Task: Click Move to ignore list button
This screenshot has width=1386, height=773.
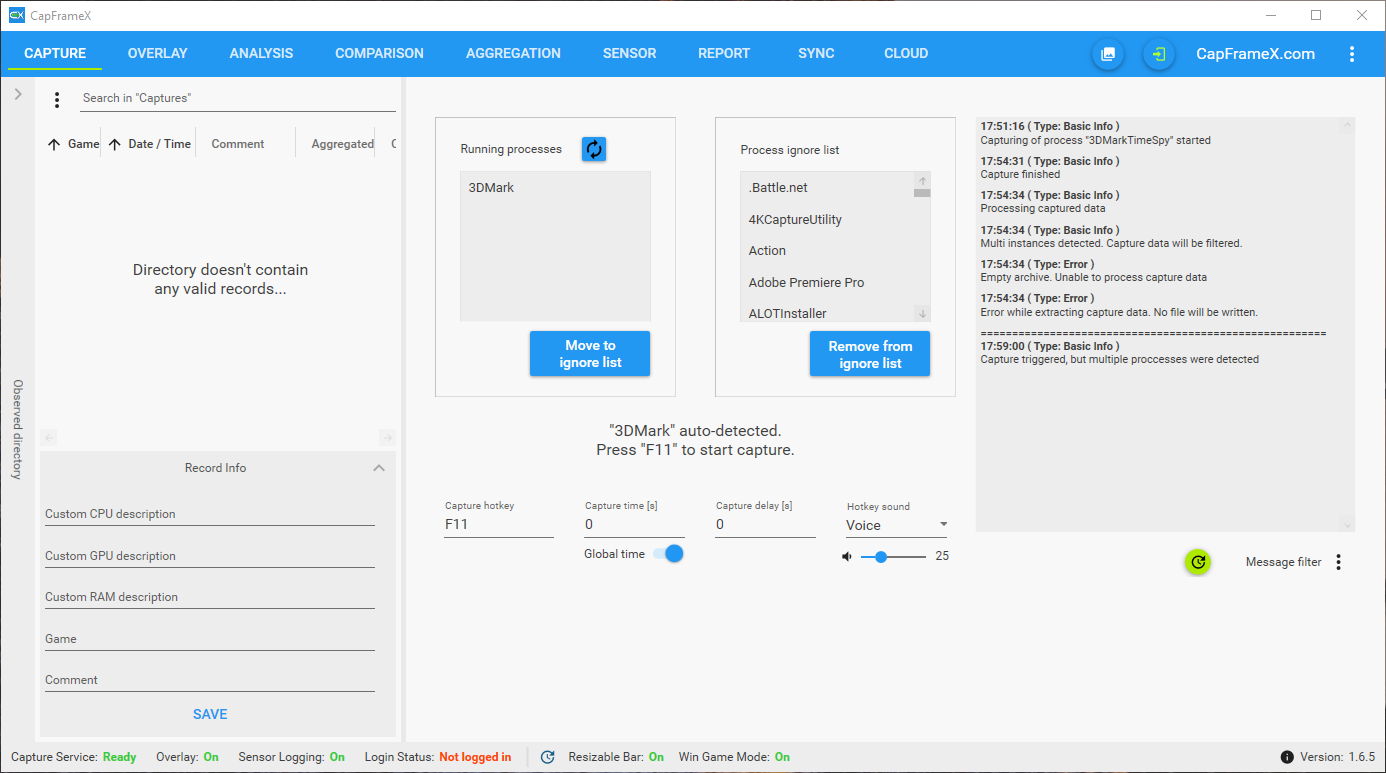Action: (x=590, y=354)
